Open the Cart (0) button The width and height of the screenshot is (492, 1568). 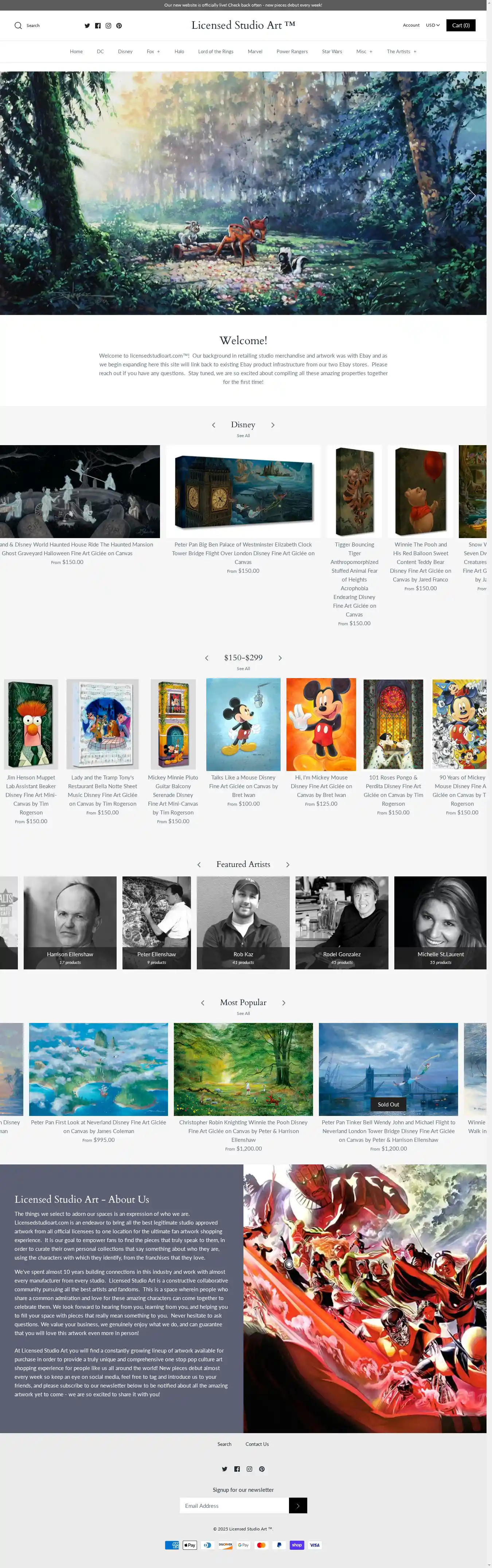click(461, 26)
